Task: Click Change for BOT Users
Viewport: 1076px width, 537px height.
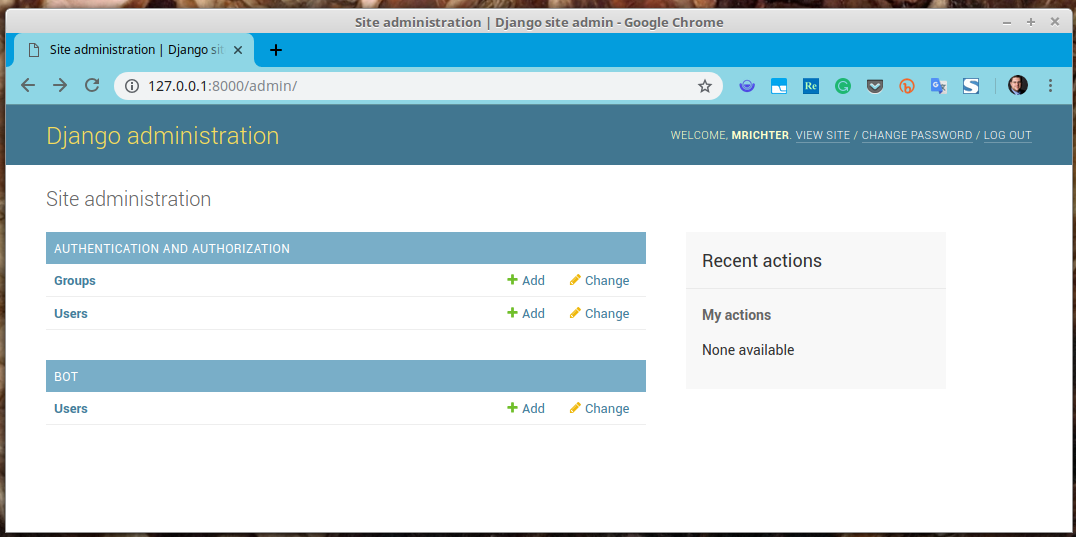Action: pos(599,409)
